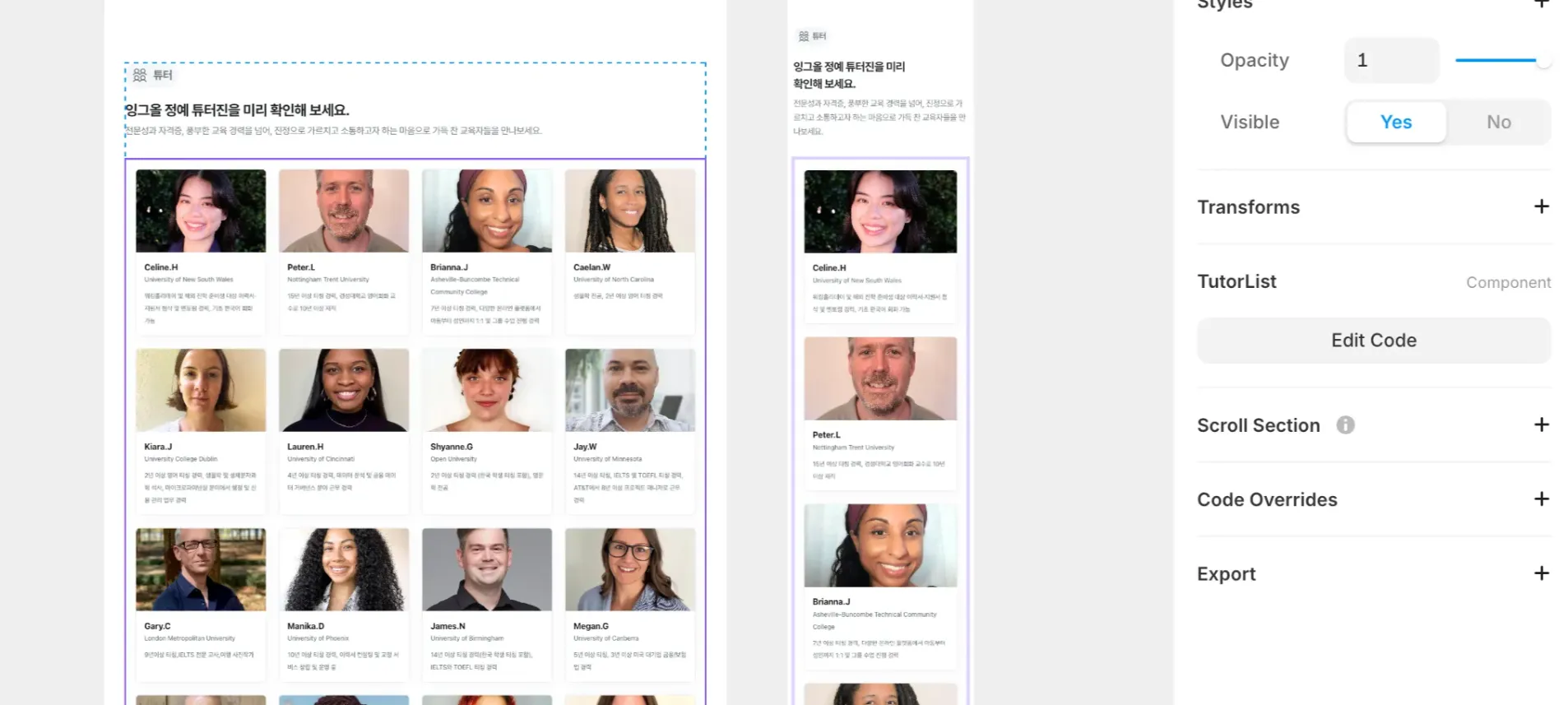
Task: Click Brianna.J card photo in desktop grid
Action: click(487, 211)
